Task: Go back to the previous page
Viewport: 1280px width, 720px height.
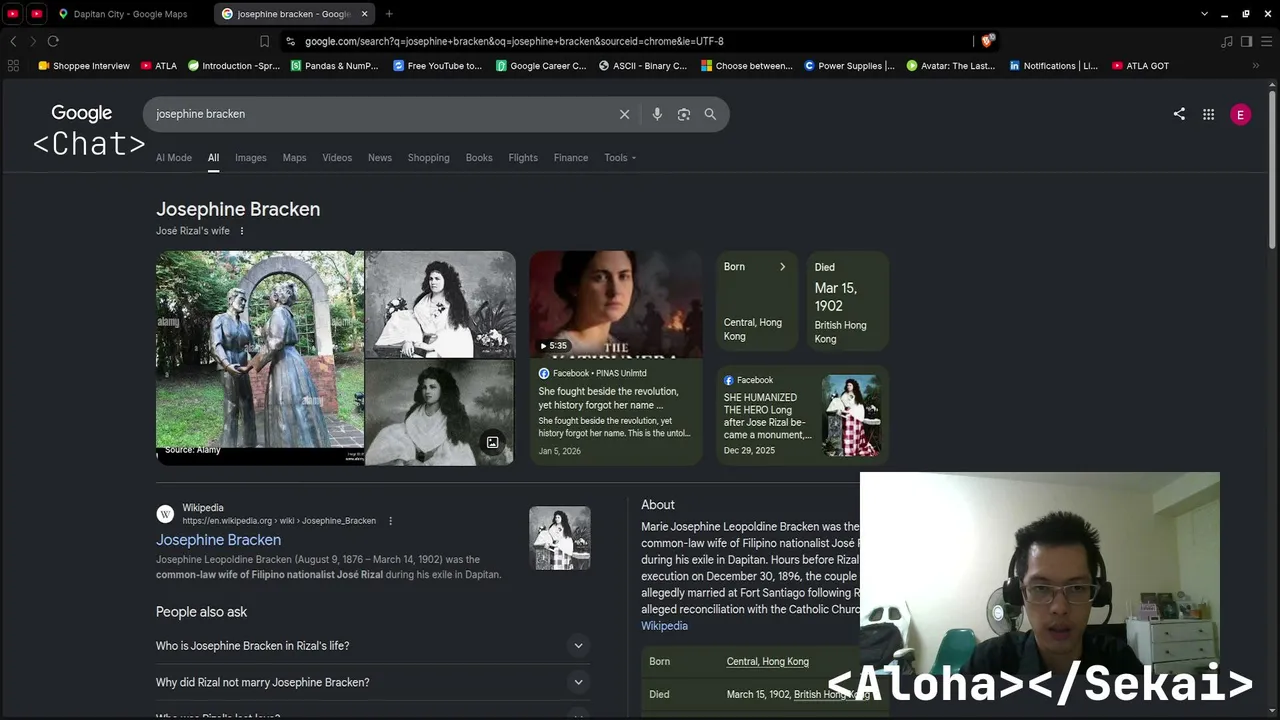Action: coord(13,41)
